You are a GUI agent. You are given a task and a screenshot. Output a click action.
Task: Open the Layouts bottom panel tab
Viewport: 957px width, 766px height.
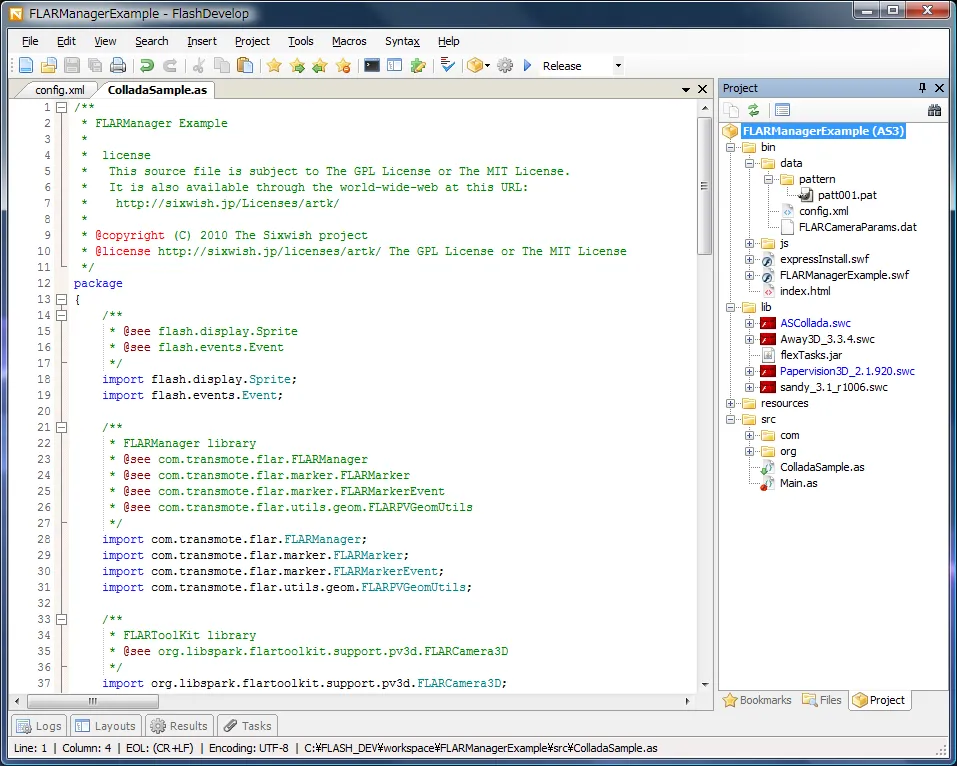point(106,726)
